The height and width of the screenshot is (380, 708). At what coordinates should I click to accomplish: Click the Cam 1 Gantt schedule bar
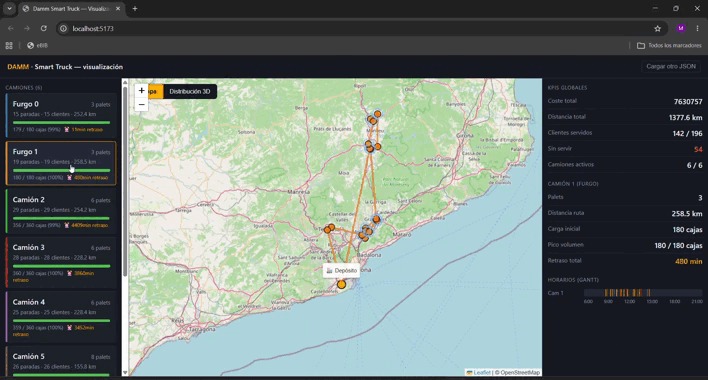click(643, 293)
